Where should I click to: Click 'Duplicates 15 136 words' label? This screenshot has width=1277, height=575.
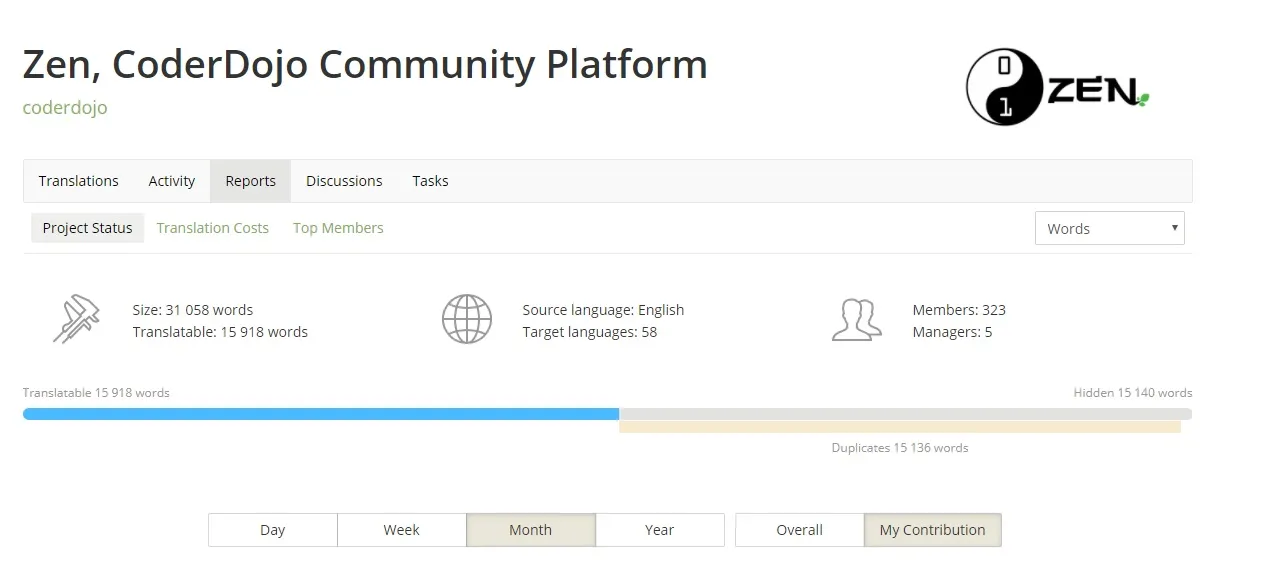click(900, 448)
